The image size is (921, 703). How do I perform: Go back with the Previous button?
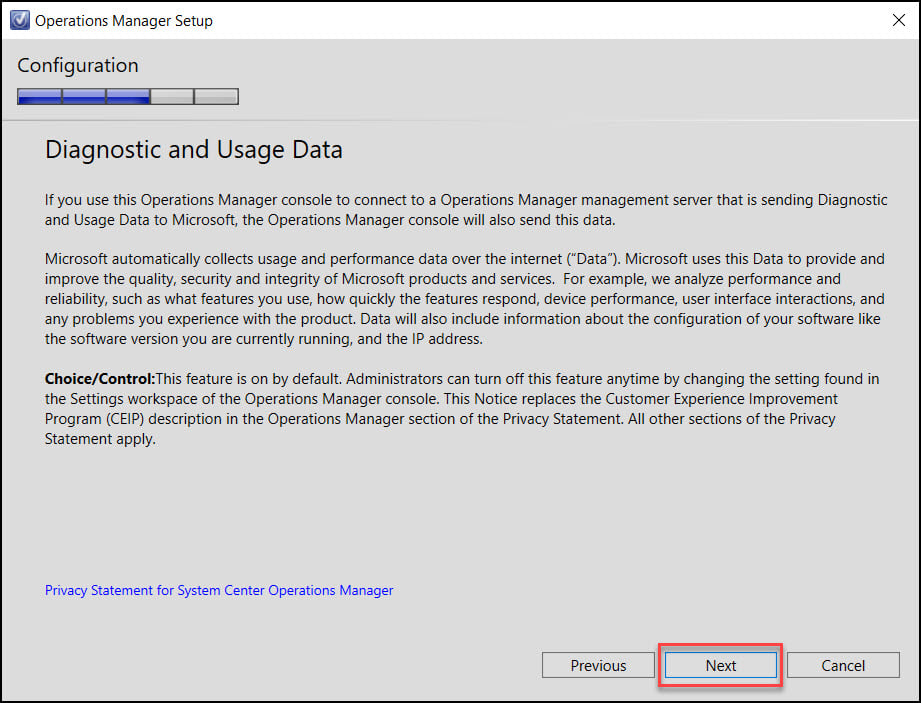(x=598, y=665)
